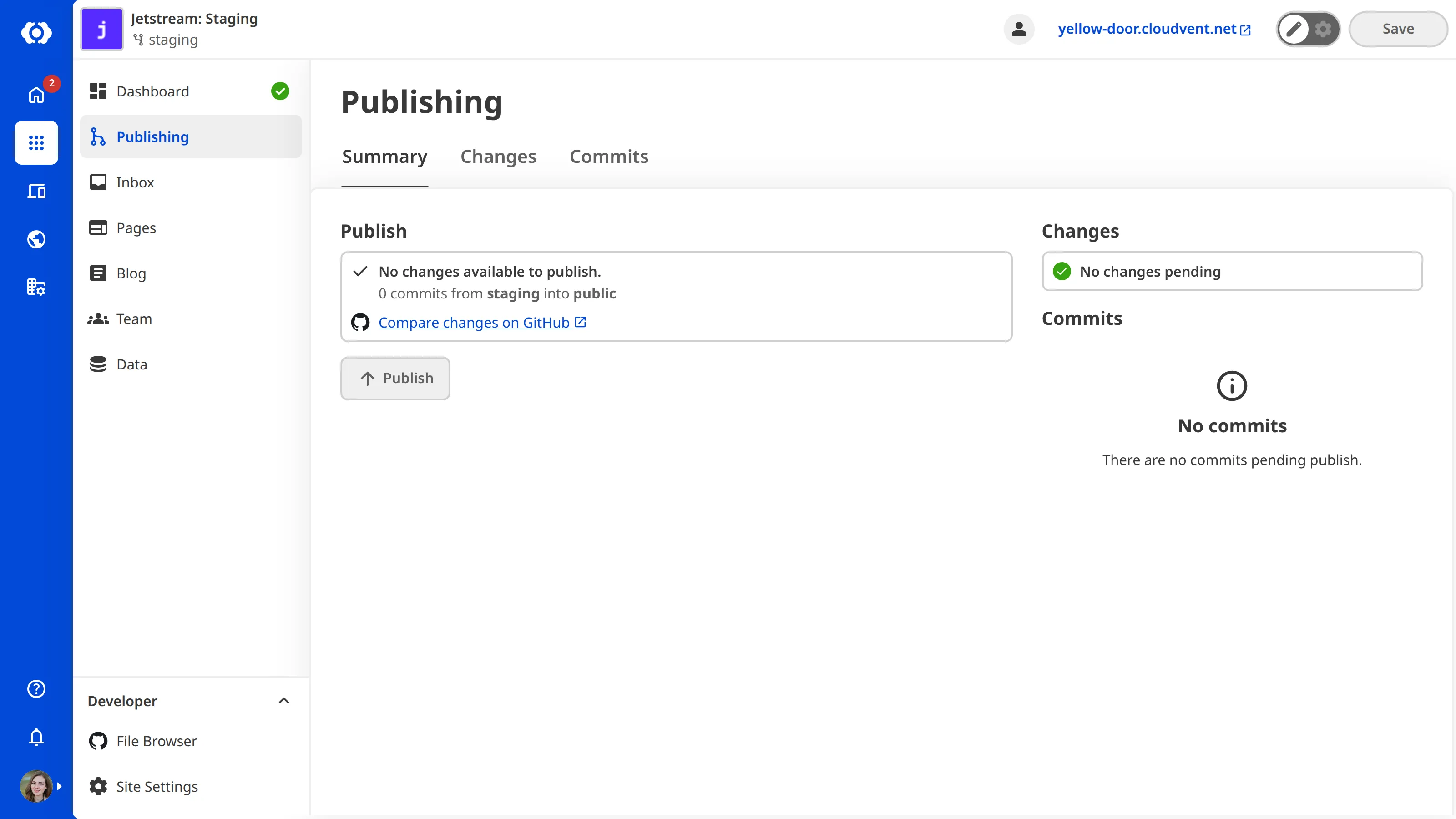Click the CloudCannon logo icon

click(x=36, y=32)
